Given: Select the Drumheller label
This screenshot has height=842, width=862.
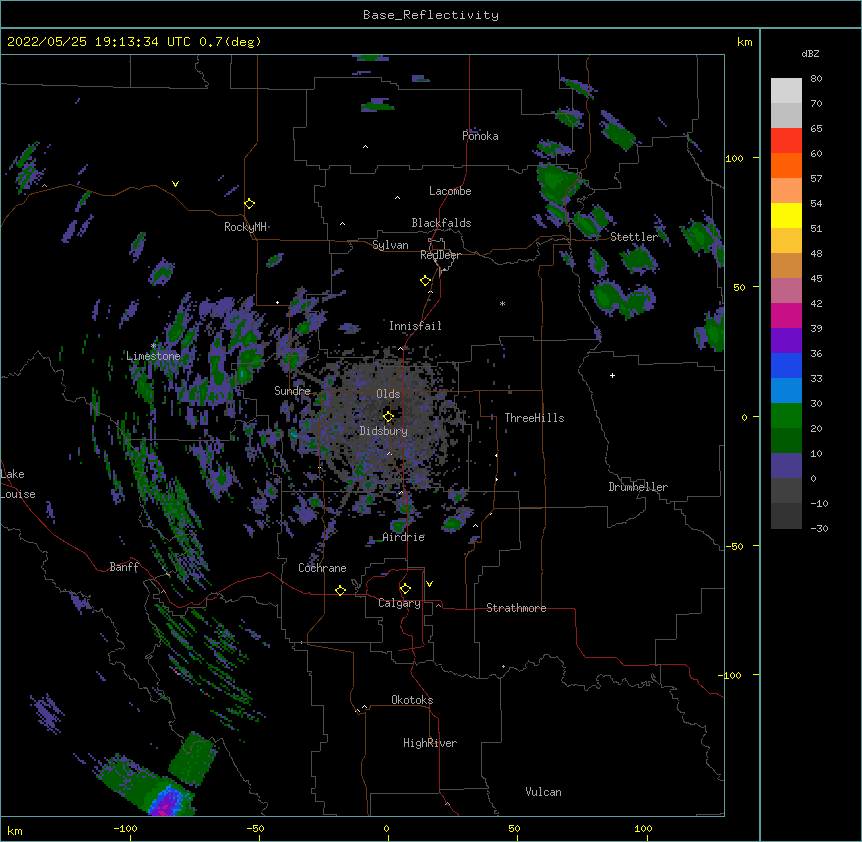Looking at the screenshot, I should (x=638, y=487).
